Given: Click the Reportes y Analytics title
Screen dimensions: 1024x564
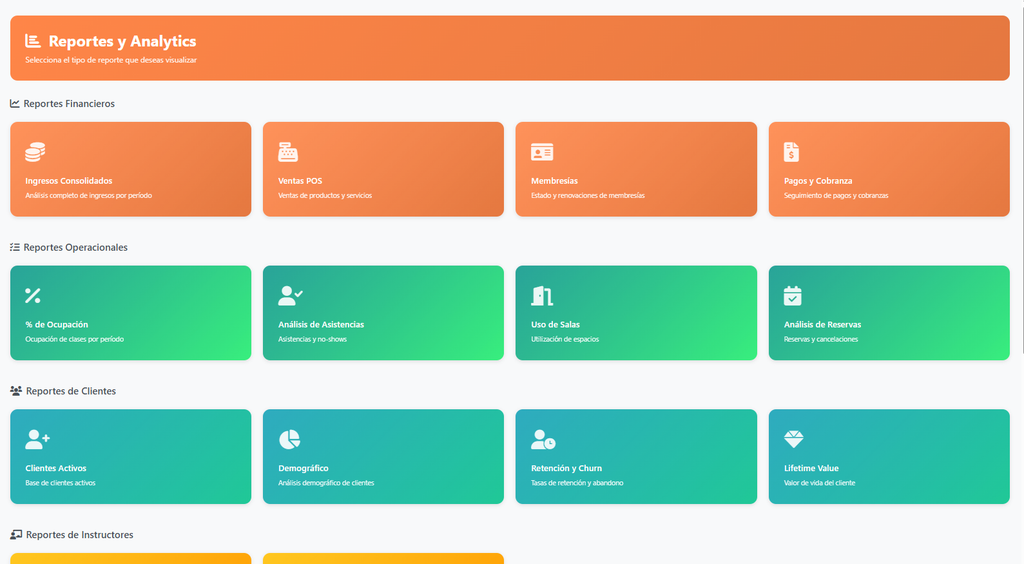Looking at the screenshot, I should [122, 41].
